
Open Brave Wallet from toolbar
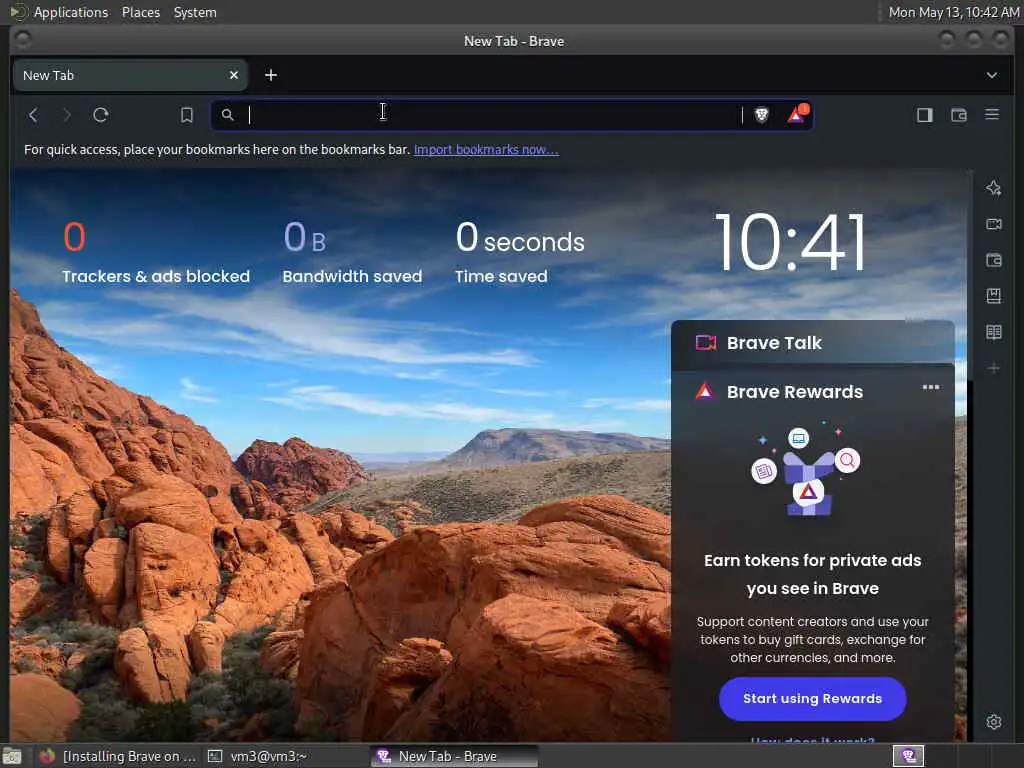(959, 115)
